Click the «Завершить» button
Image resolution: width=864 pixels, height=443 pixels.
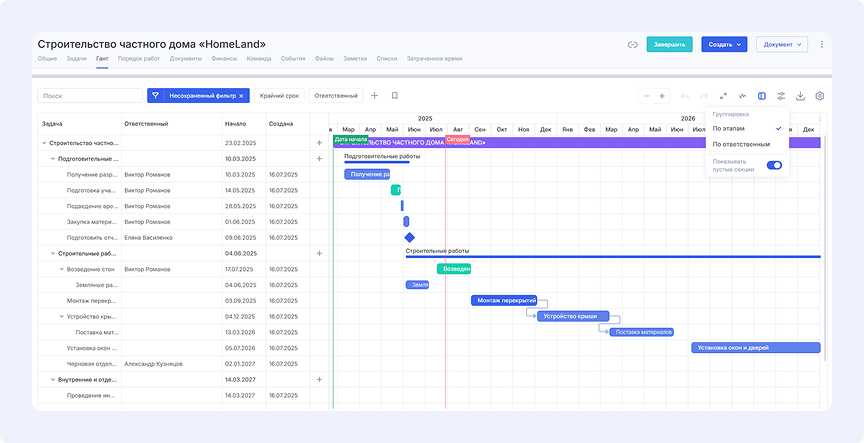click(669, 45)
